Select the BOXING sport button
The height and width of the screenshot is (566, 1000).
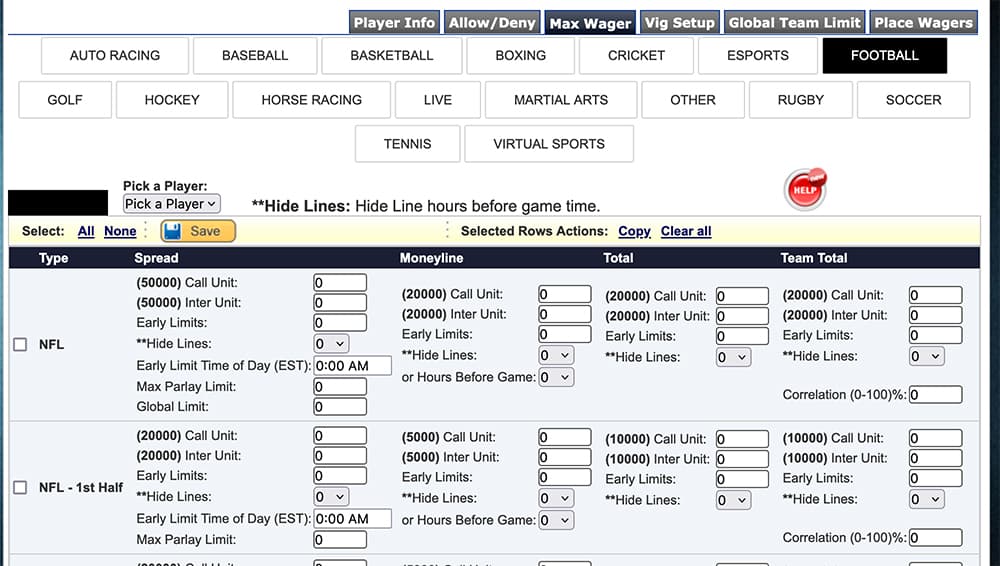520,56
